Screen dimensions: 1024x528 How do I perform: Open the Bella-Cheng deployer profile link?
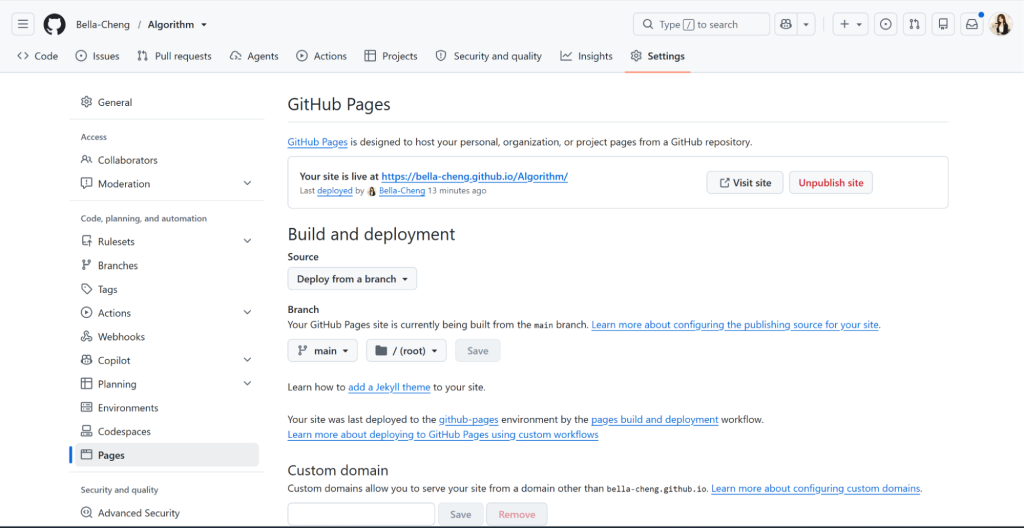402,191
